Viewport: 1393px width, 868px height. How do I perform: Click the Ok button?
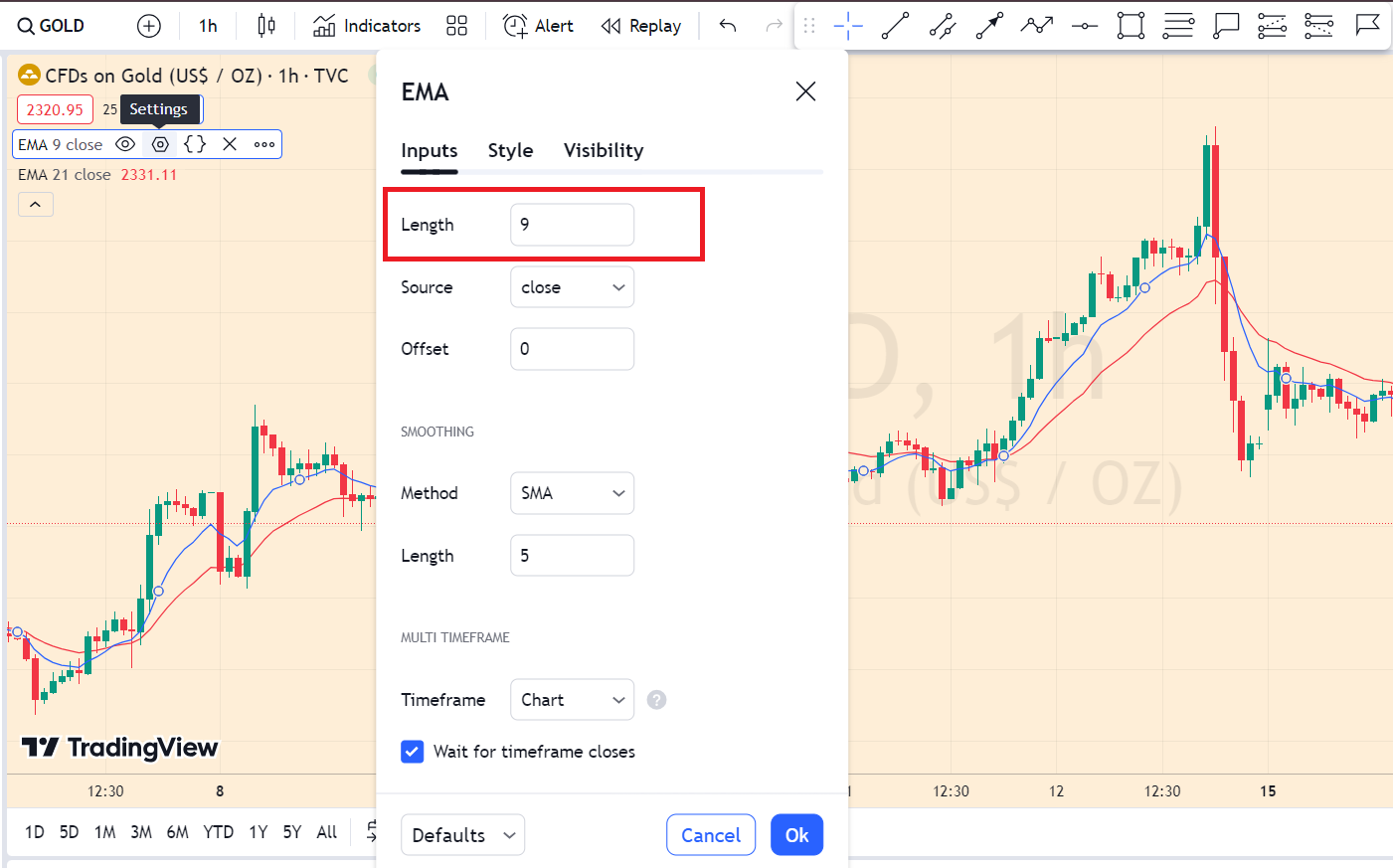[796, 835]
